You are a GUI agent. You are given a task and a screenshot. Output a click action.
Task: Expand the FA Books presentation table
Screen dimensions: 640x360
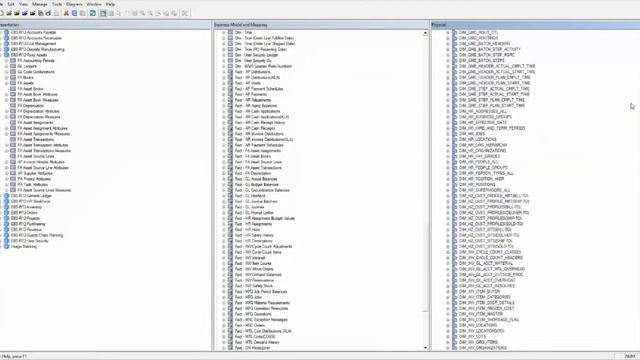[7, 78]
